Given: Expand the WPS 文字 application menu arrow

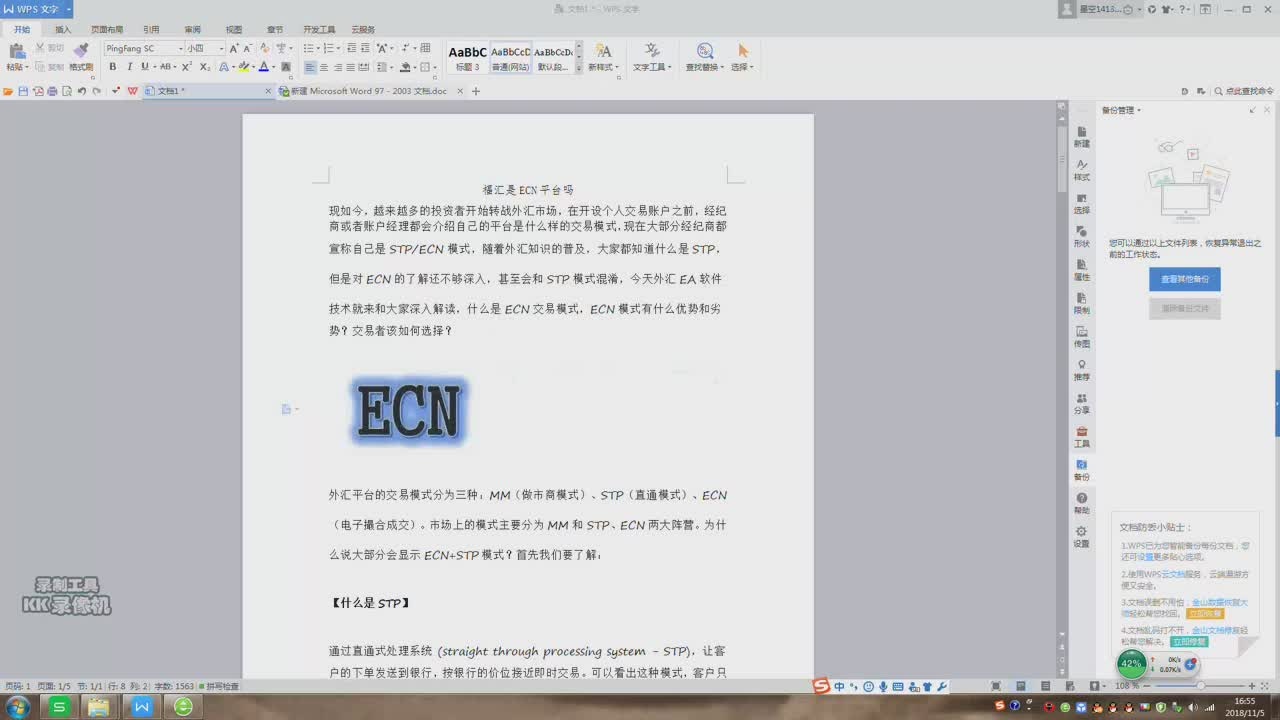Looking at the screenshot, I should pos(68,9).
